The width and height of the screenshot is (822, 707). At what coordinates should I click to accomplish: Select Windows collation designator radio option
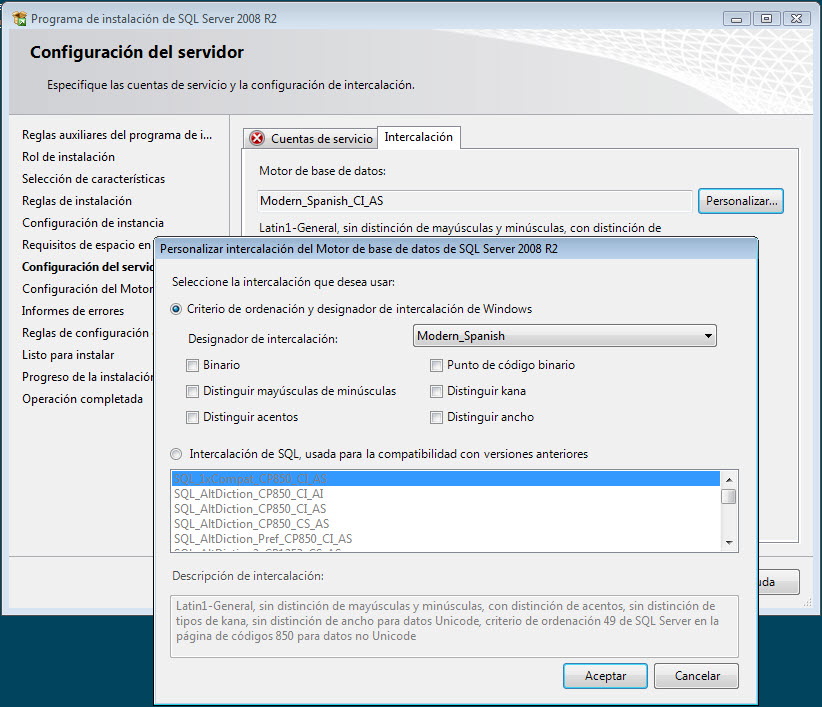[176, 309]
